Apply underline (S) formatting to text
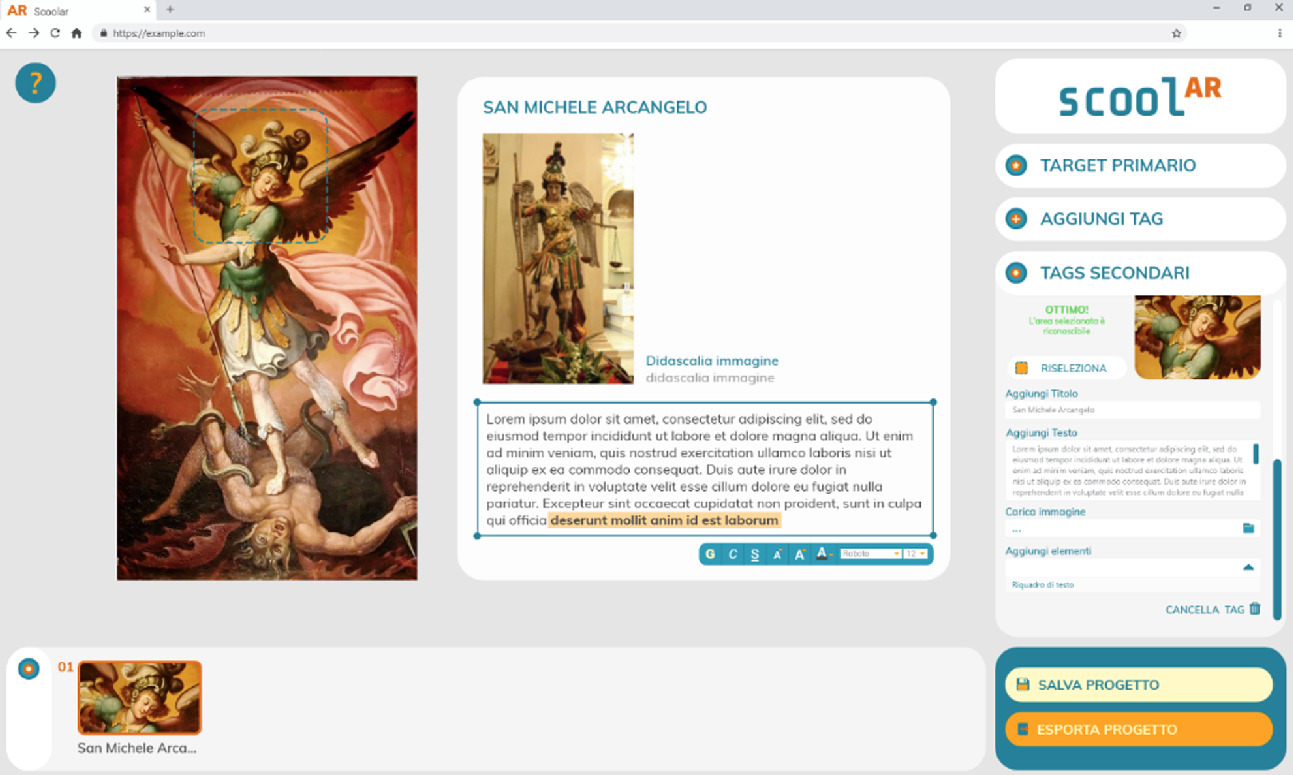1293x775 pixels. (x=755, y=554)
